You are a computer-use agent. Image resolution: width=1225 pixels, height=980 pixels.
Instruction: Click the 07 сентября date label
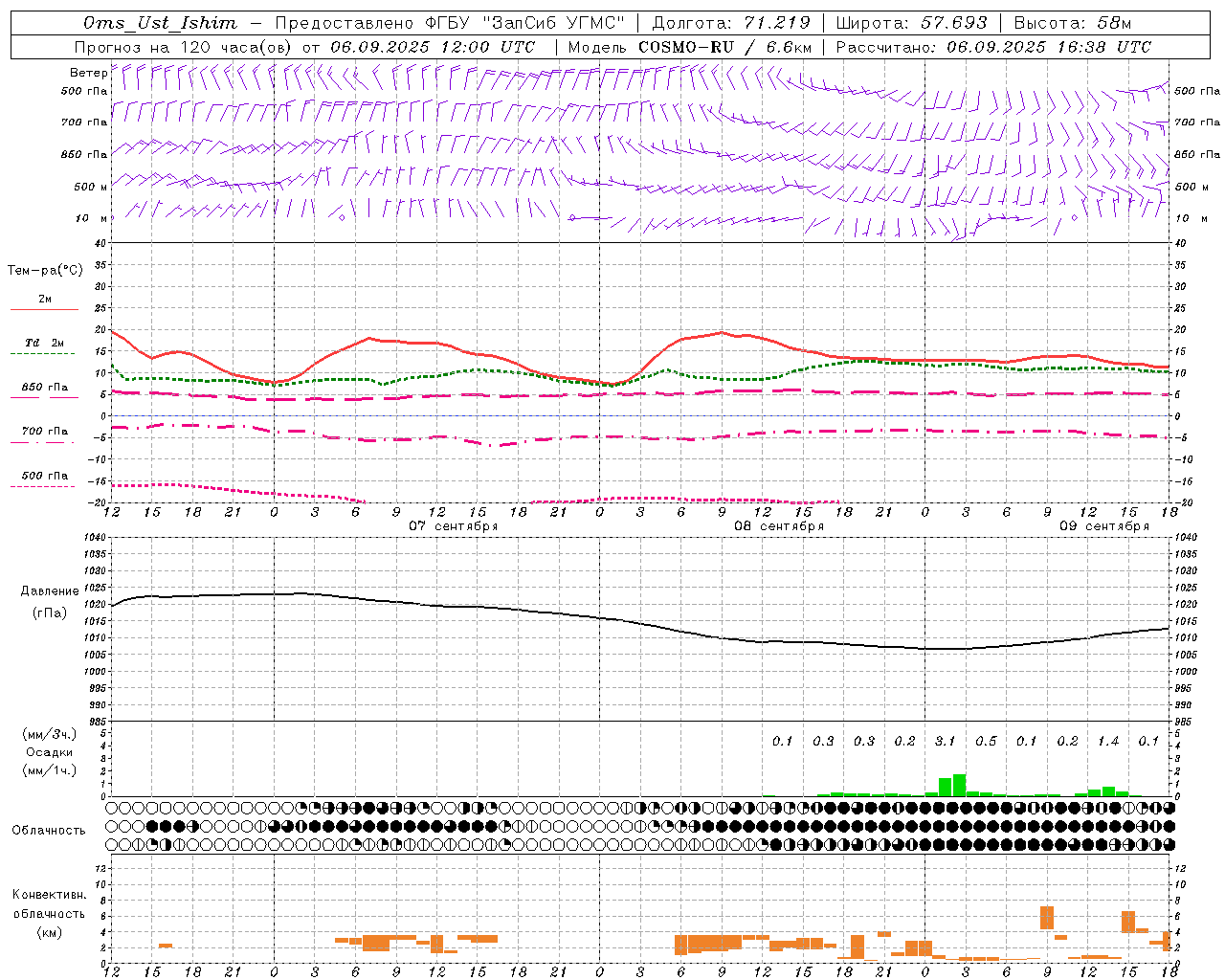pos(453,526)
